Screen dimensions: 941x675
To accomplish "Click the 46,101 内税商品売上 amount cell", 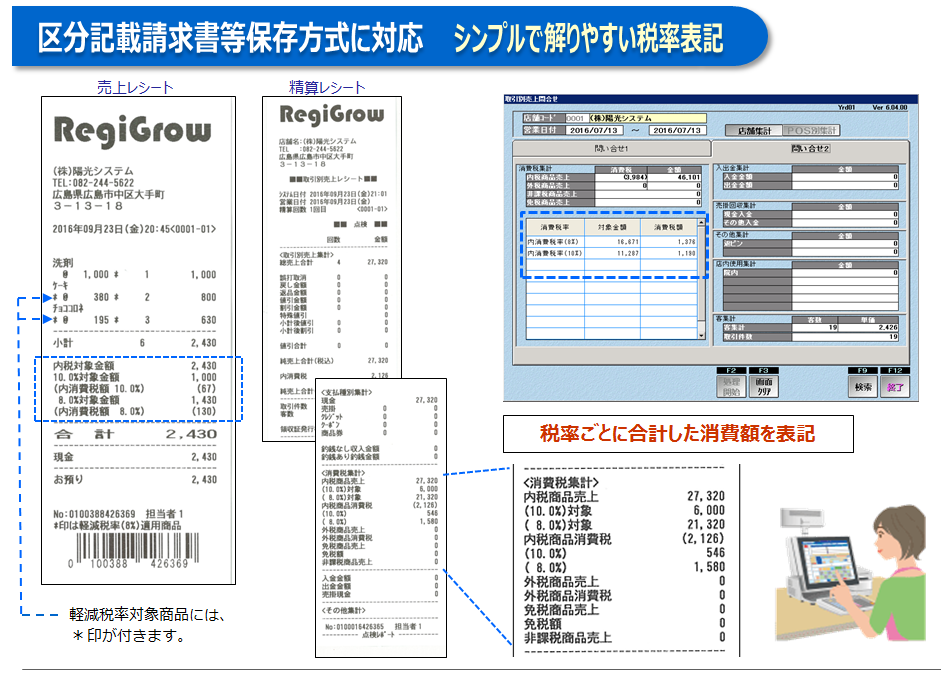I will (x=675, y=178).
